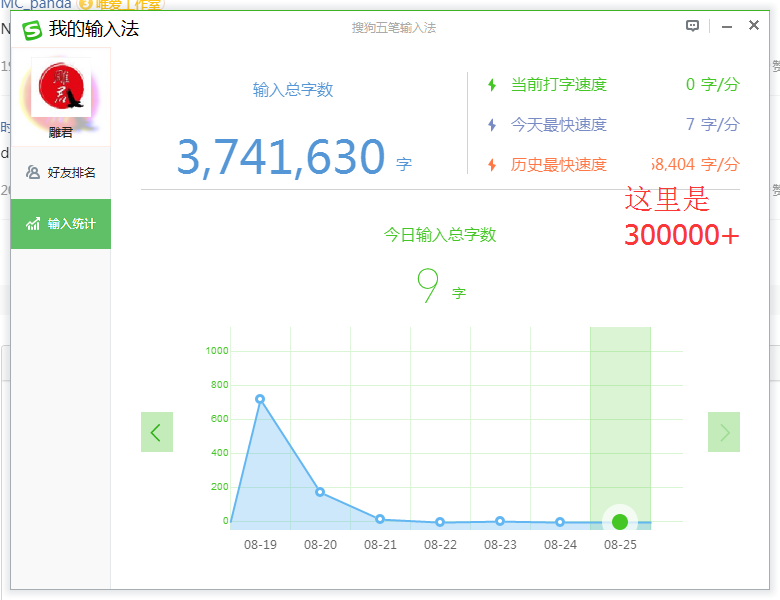Click the 搜狗五笔输入法 title text
This screenshot has width=780, height=600.
[x=393, y=28]
